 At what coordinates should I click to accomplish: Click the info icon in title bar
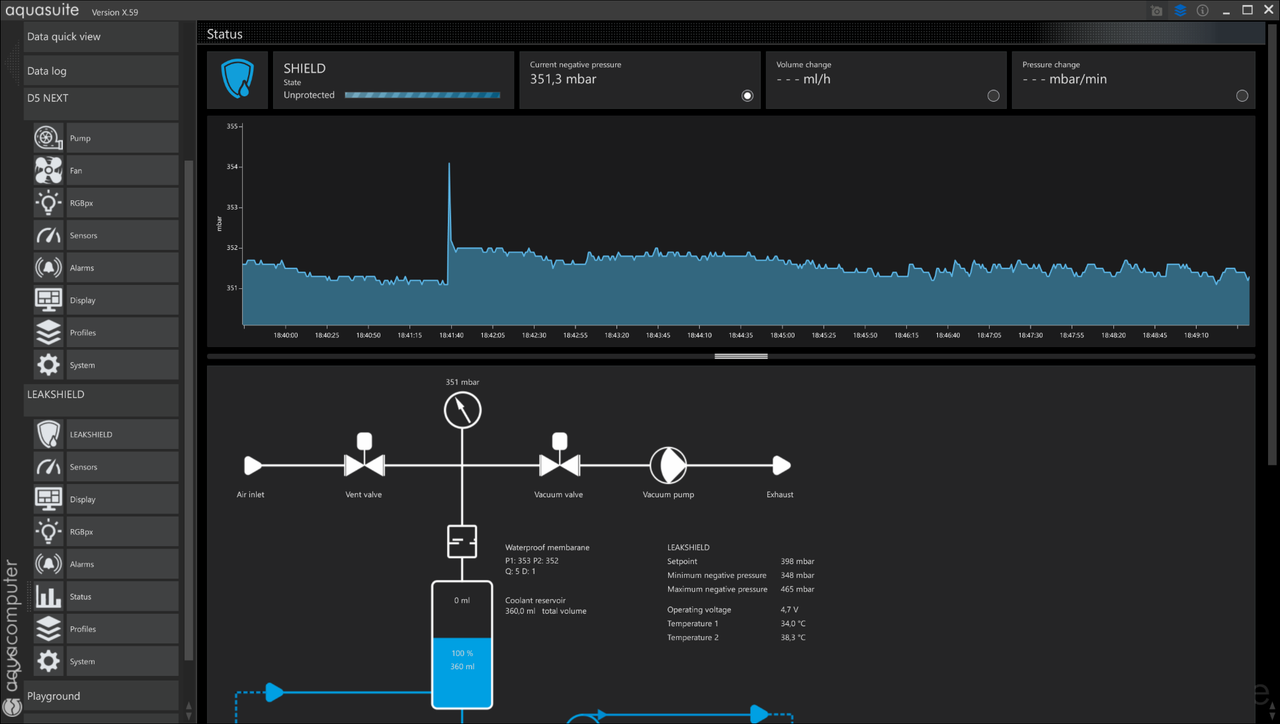coord(1203,10)
